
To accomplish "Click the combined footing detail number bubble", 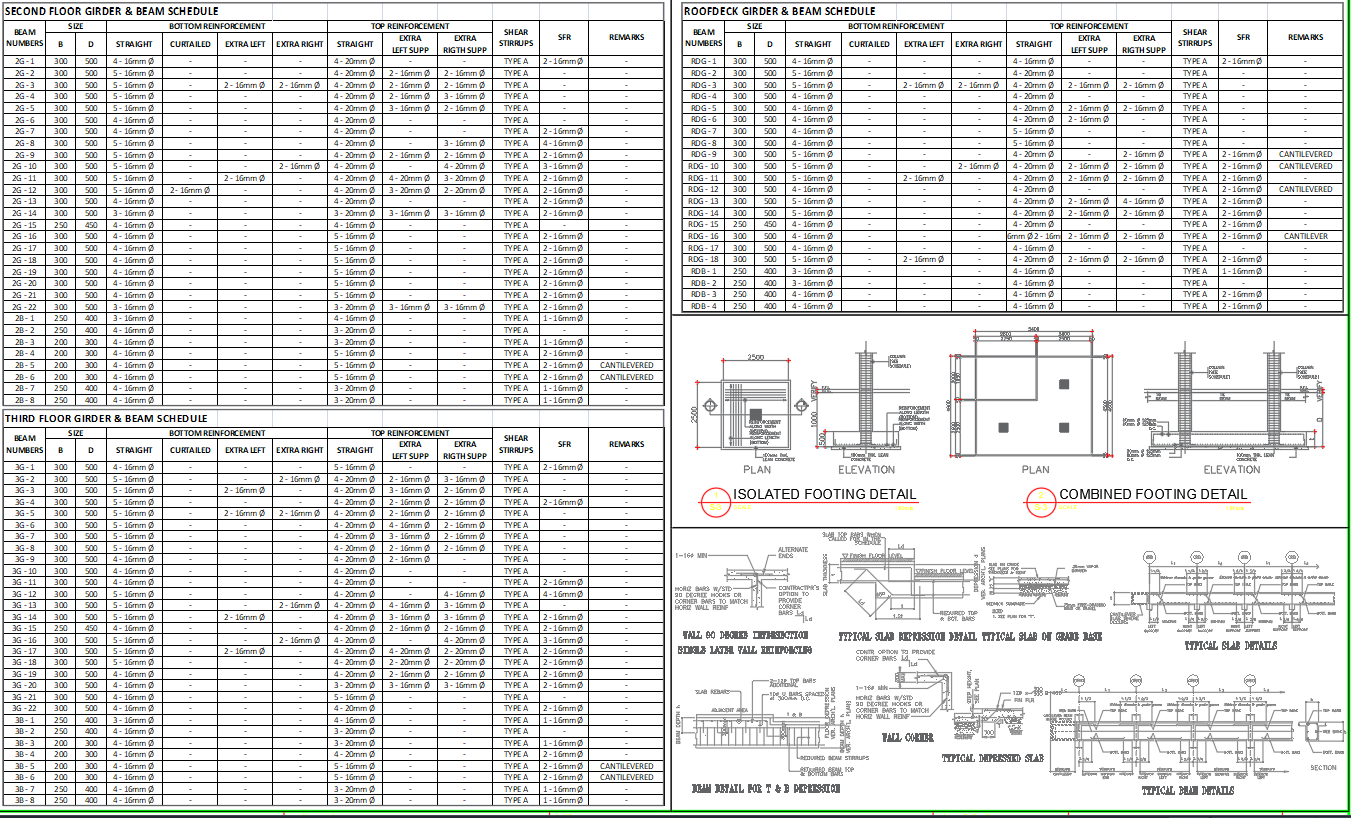I will (1041, 501).
